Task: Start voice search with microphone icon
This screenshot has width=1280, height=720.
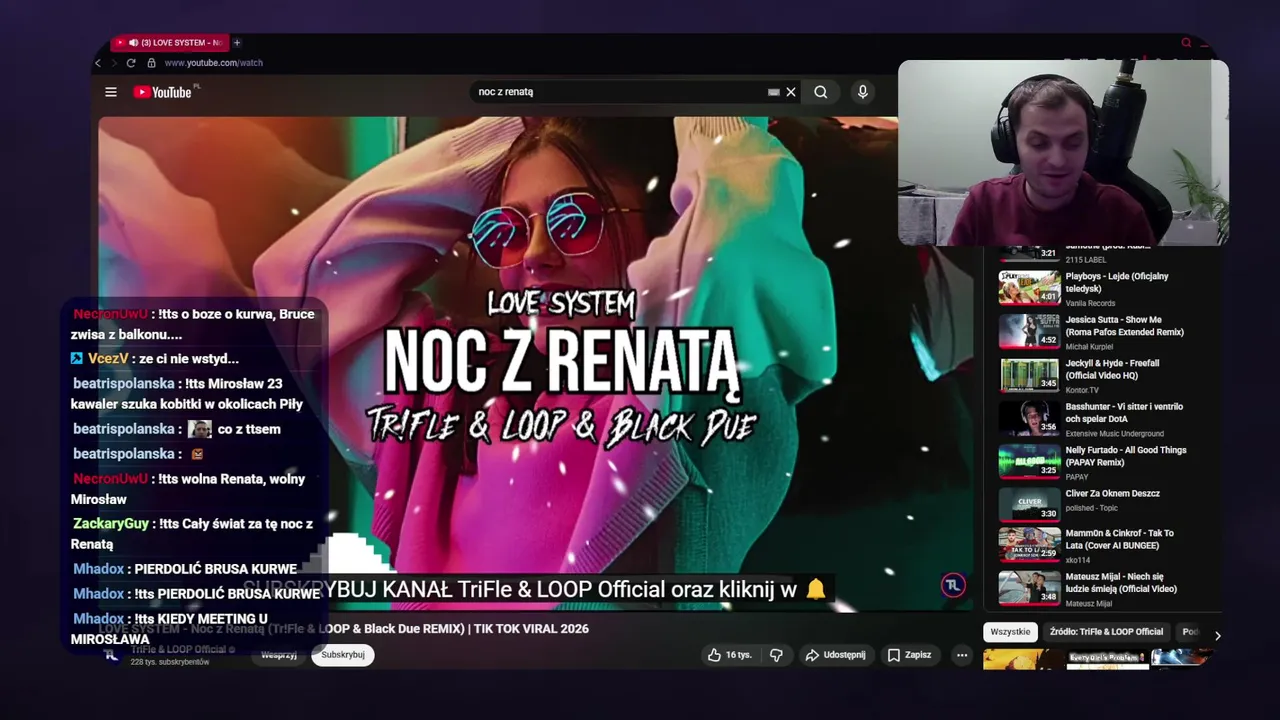Action: click(x=862, y=92)
